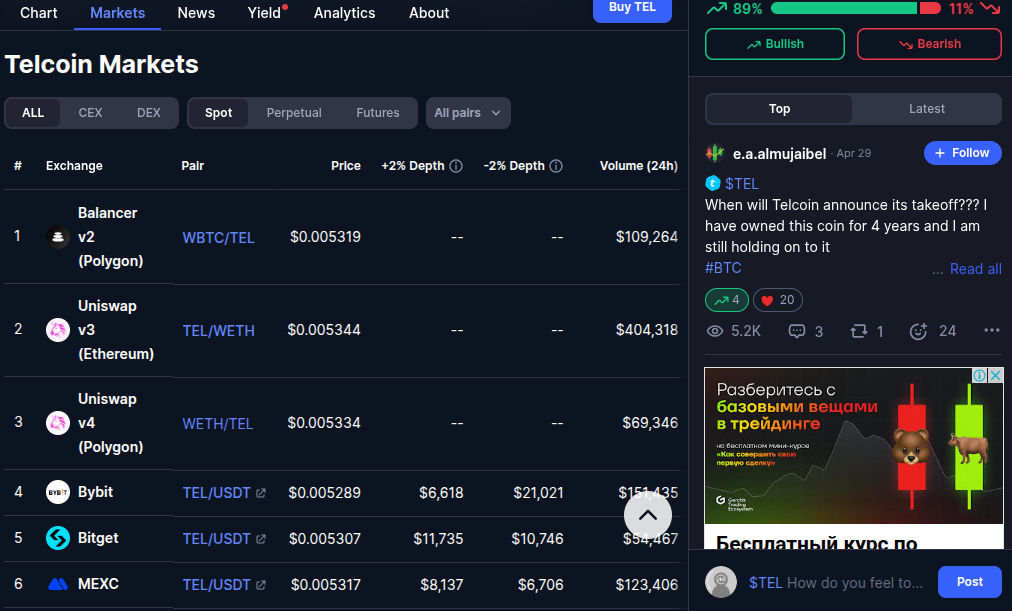
Task: Open e.a.almujaibel's username link
Action: pyautogui.click(x=780, y=154)
